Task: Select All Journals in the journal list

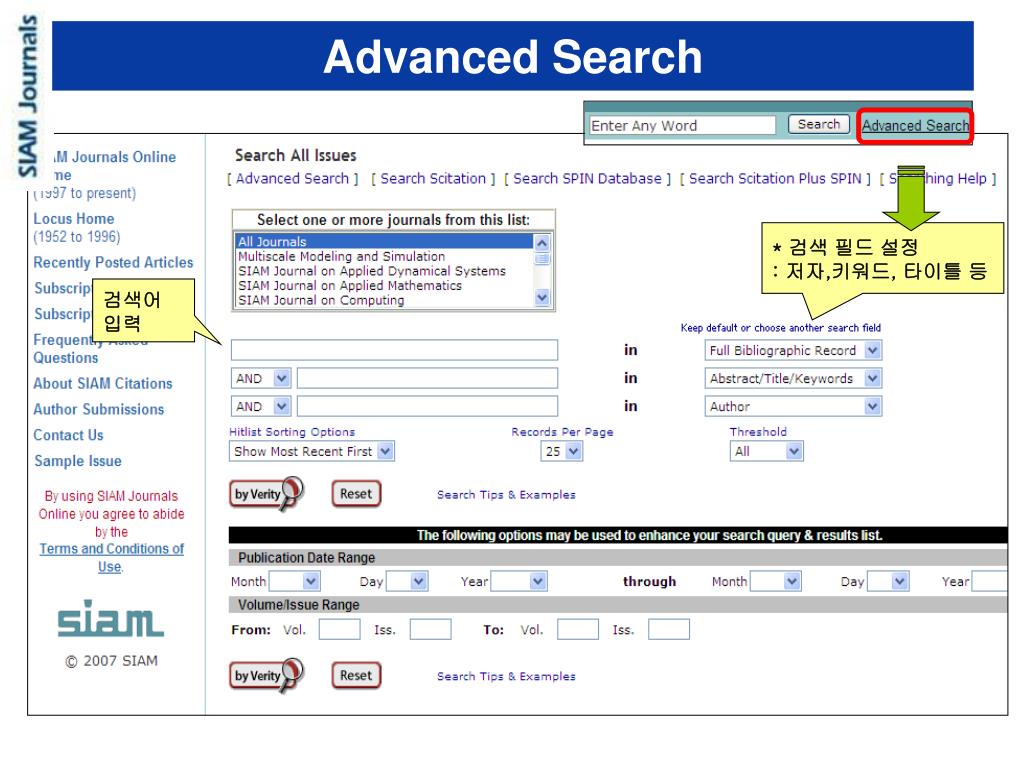Action: [x=384, y=242]
